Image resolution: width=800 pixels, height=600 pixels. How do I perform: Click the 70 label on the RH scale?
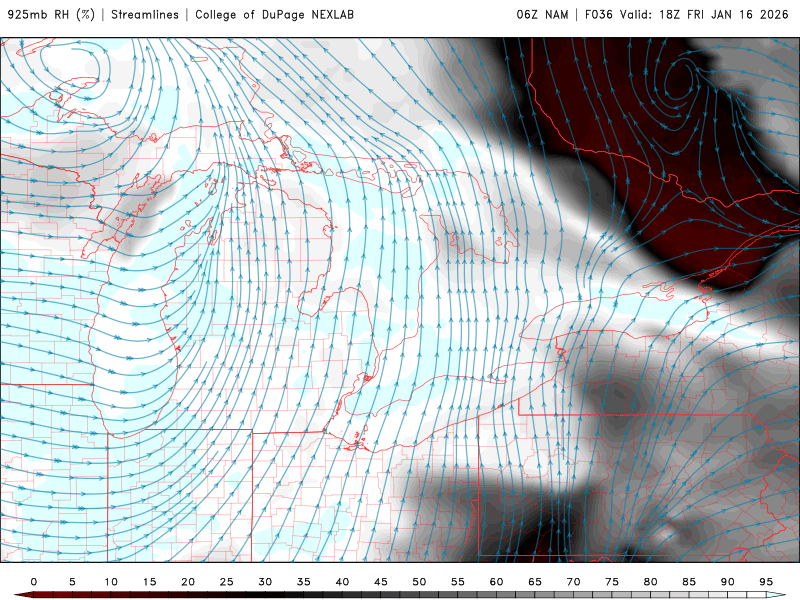coord(573,582)
